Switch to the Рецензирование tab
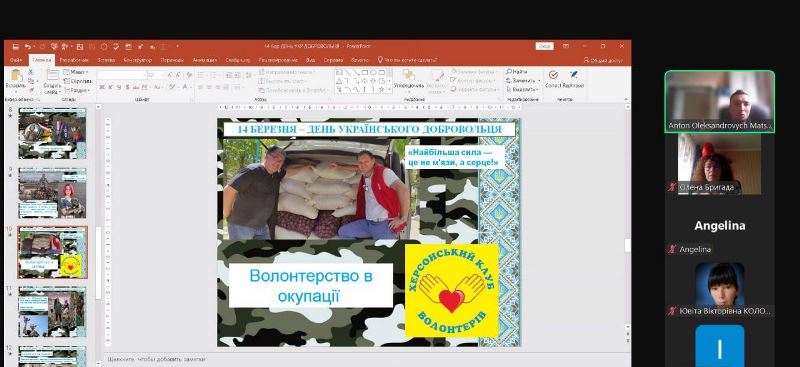800x367 pixels. point(278,60)
